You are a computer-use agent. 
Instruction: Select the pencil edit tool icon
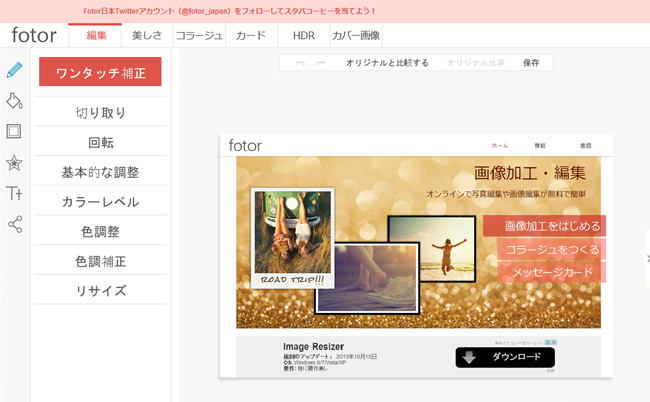(15, 70)
